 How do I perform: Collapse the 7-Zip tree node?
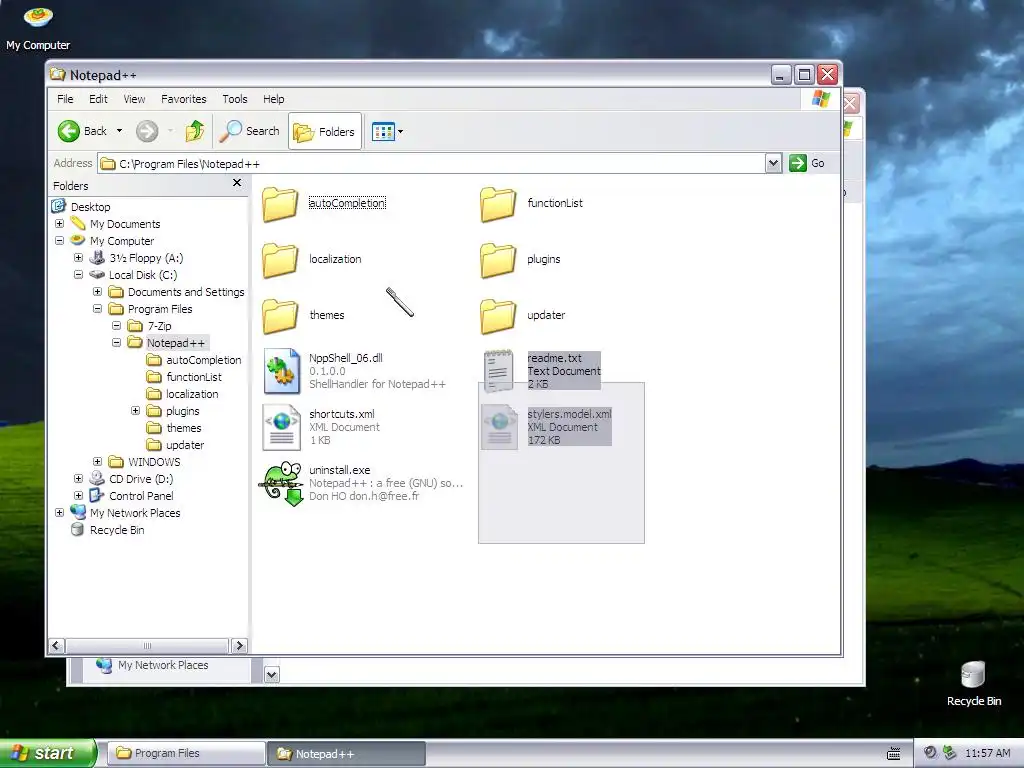116,325
